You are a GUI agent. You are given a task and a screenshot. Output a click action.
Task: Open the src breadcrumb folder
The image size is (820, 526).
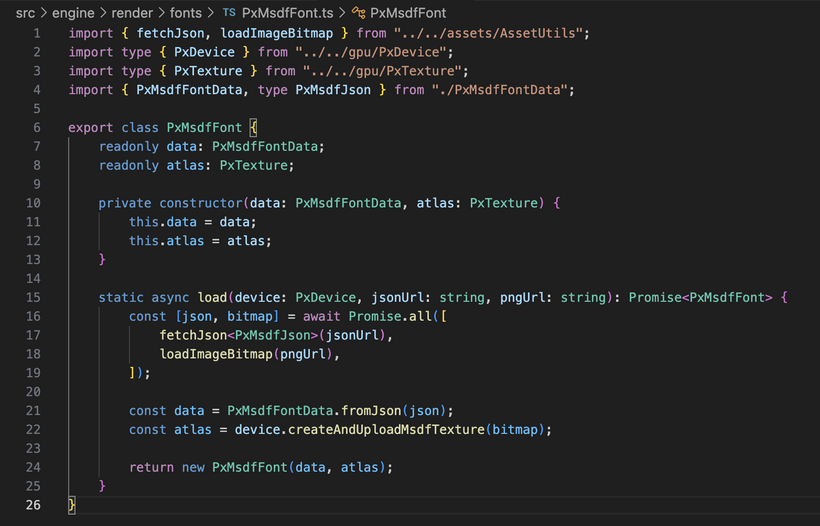[27, 13]
